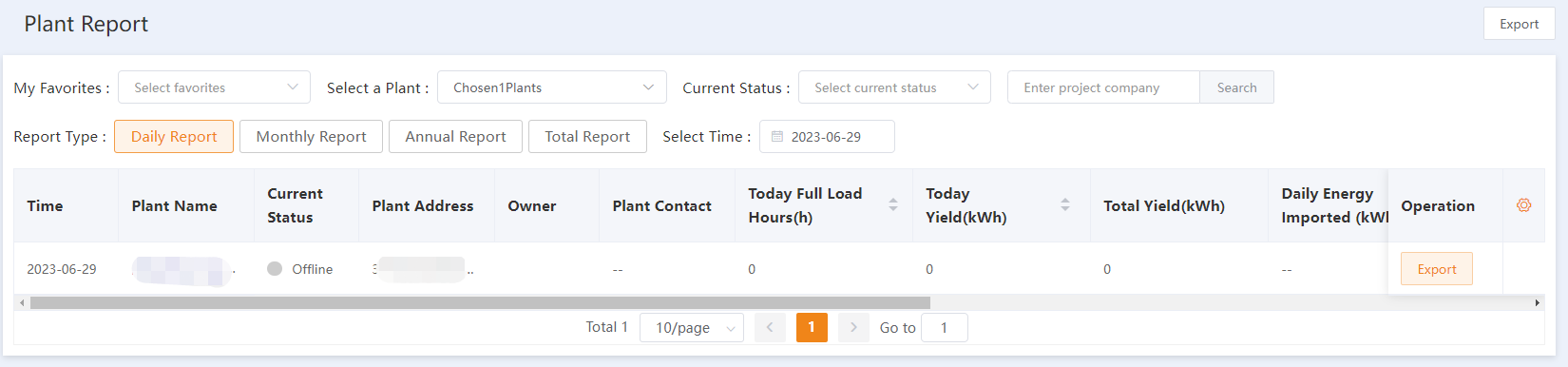
Task: Go to next page arrow
Action: click(x=853, y=327)
